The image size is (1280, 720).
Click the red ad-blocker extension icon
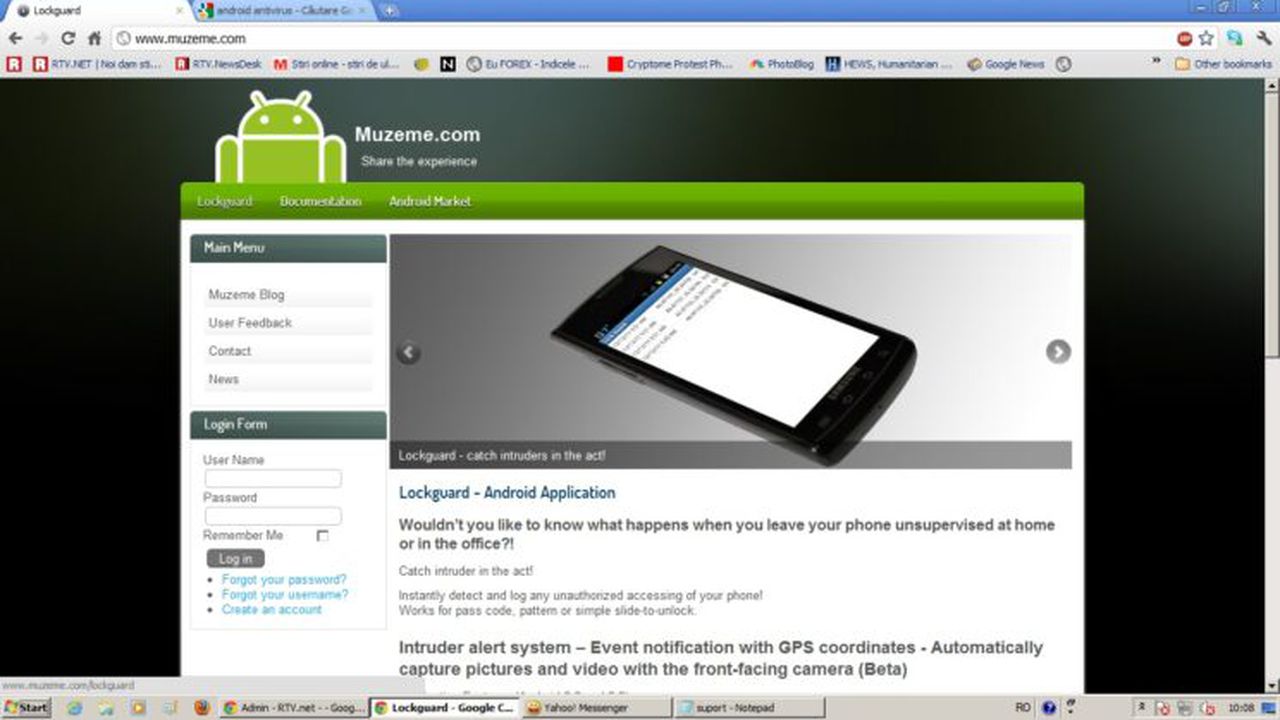1185,38
